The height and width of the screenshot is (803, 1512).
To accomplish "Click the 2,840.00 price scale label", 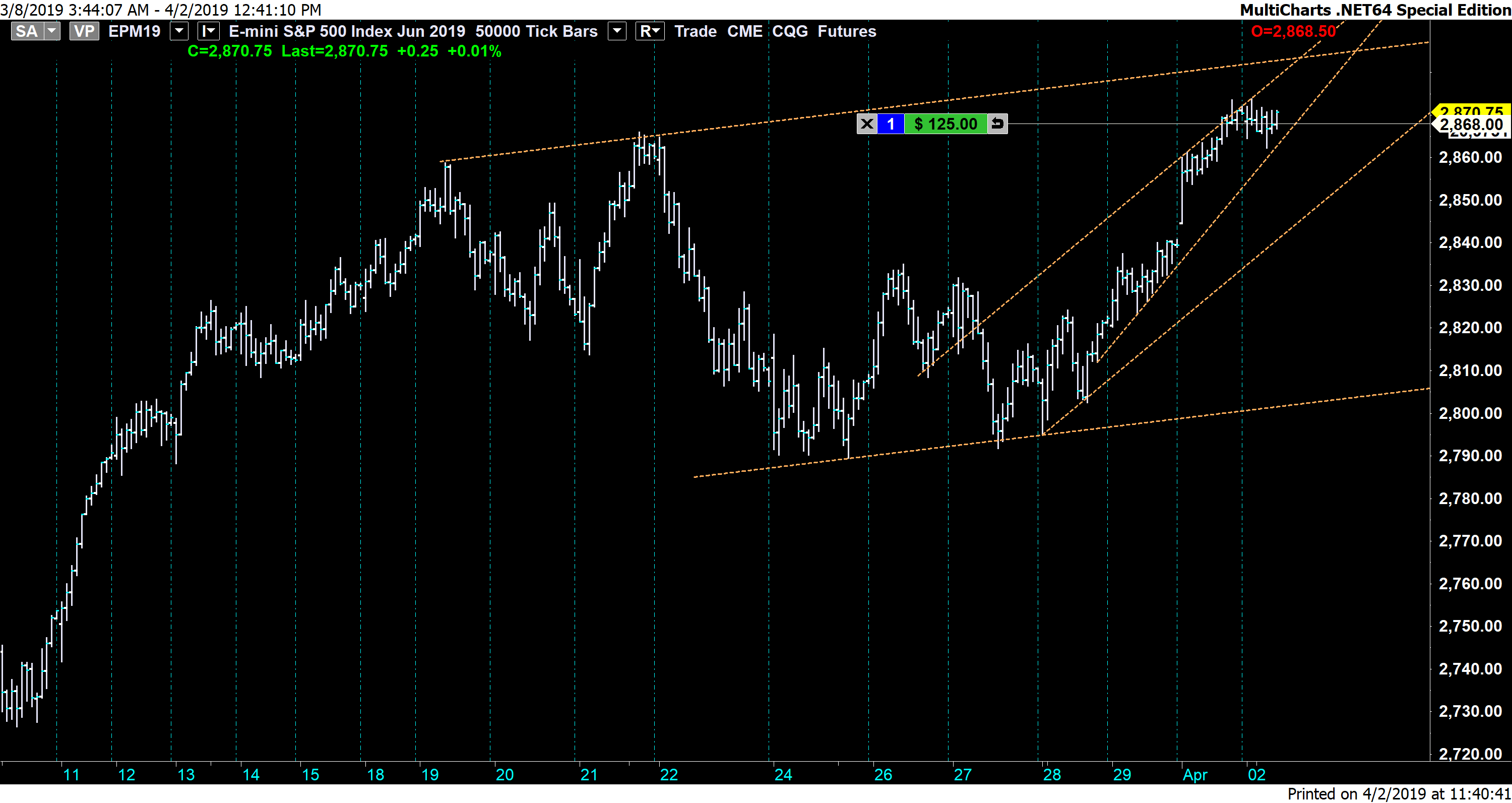I will [1470, 242].
